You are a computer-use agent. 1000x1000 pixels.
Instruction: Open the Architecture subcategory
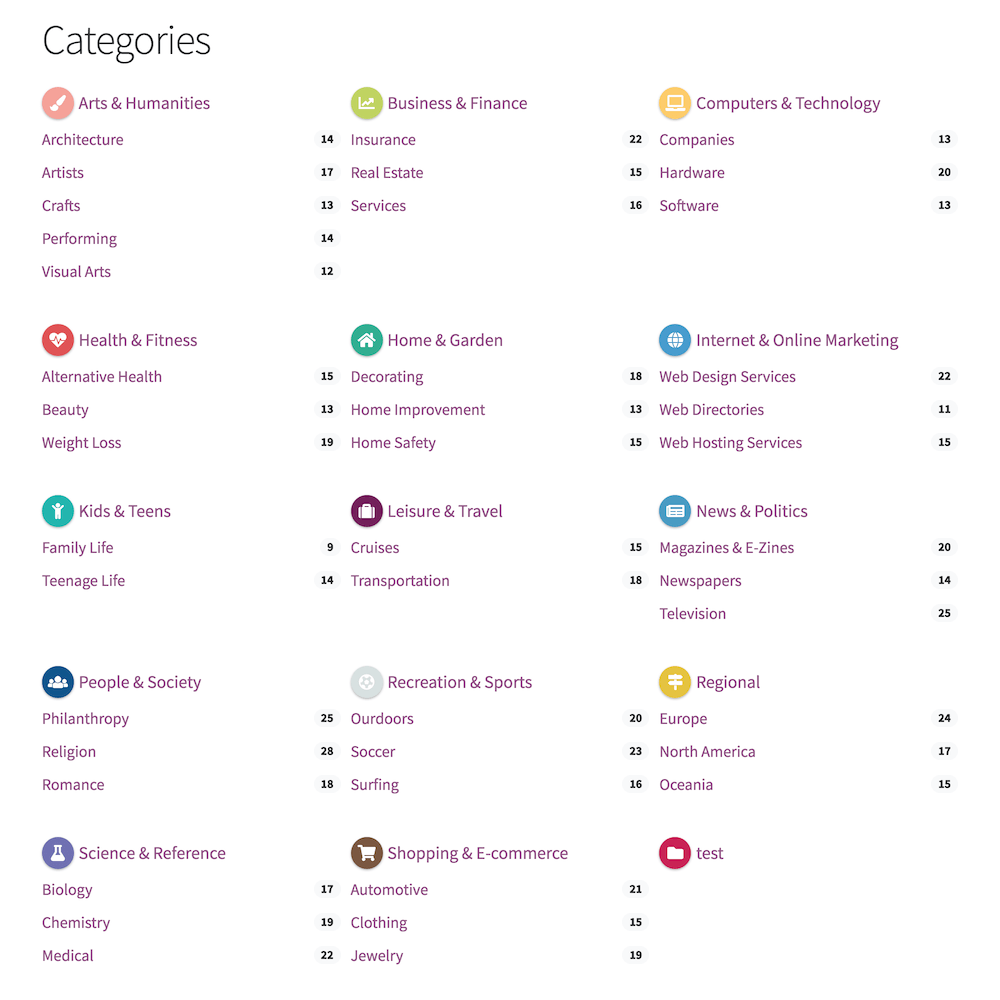[x=82, y=139]
